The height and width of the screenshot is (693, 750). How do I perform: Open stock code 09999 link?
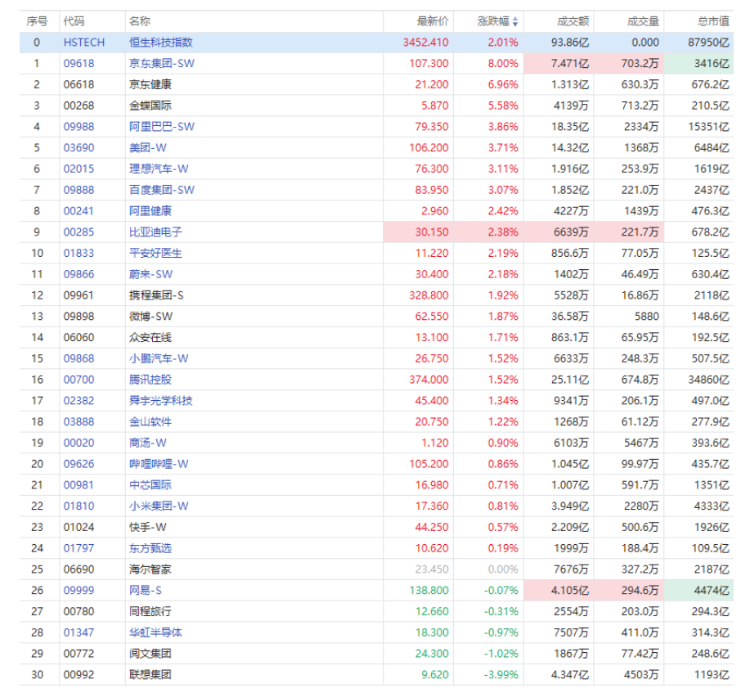(79, 590)
